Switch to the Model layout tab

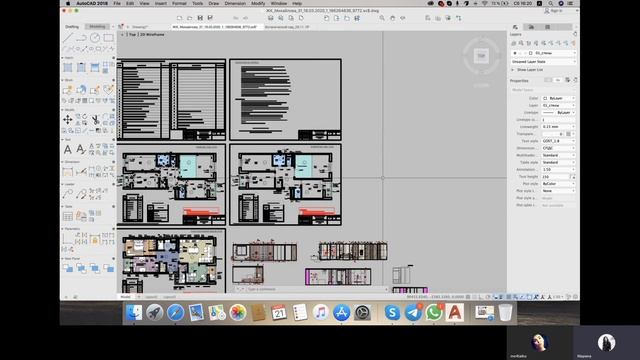[125, 297]
